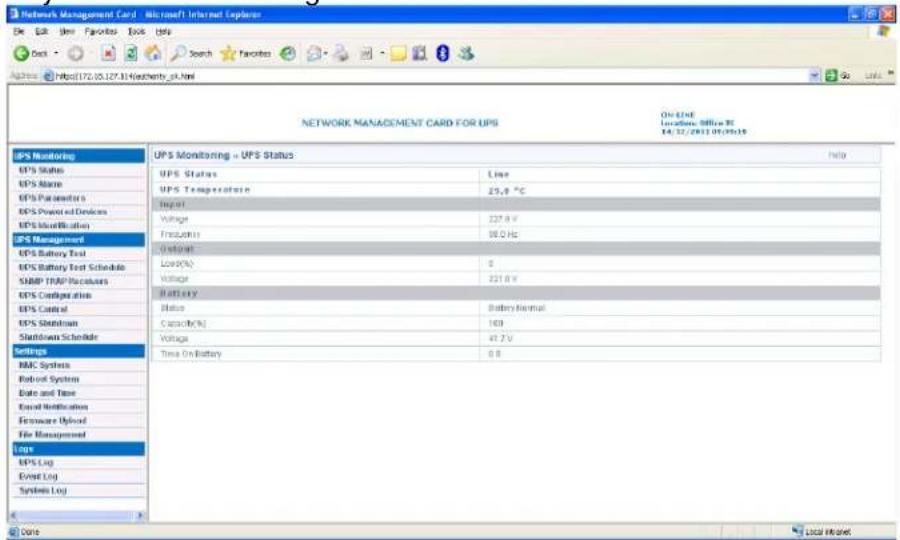Open Reboot System page
The height and width of the screenshot is (540, 900).
(x=49, y=379)
